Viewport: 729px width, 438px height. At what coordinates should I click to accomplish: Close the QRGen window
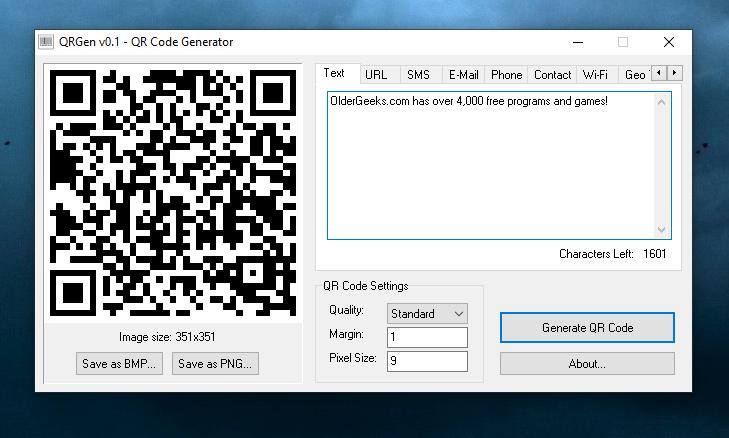(669, 42)
